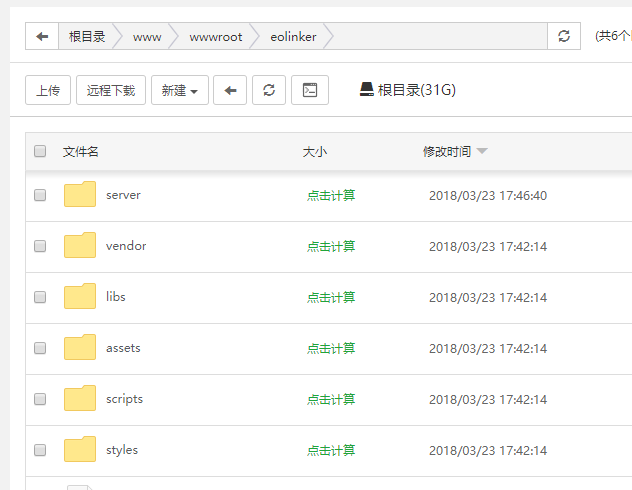Screen dimensions: 632x490
Task: Click the disk icon beside 根目录(31G)
Action: (x=366, y=89)
